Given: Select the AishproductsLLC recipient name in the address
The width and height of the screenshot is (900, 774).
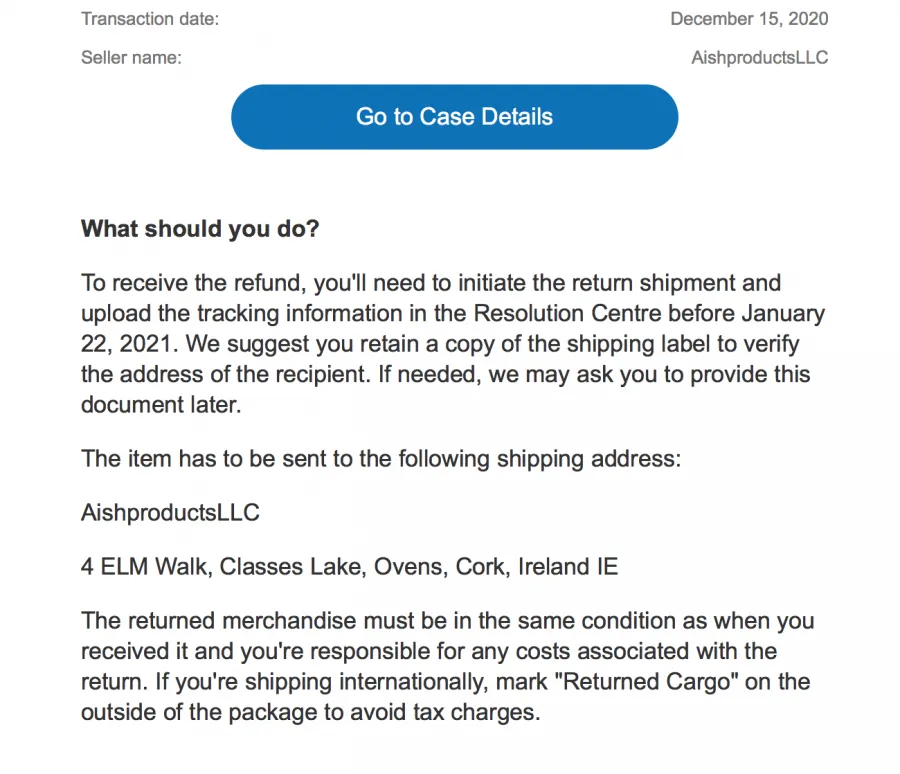Looking at the screenshot, I should click(x=170, y=513).
